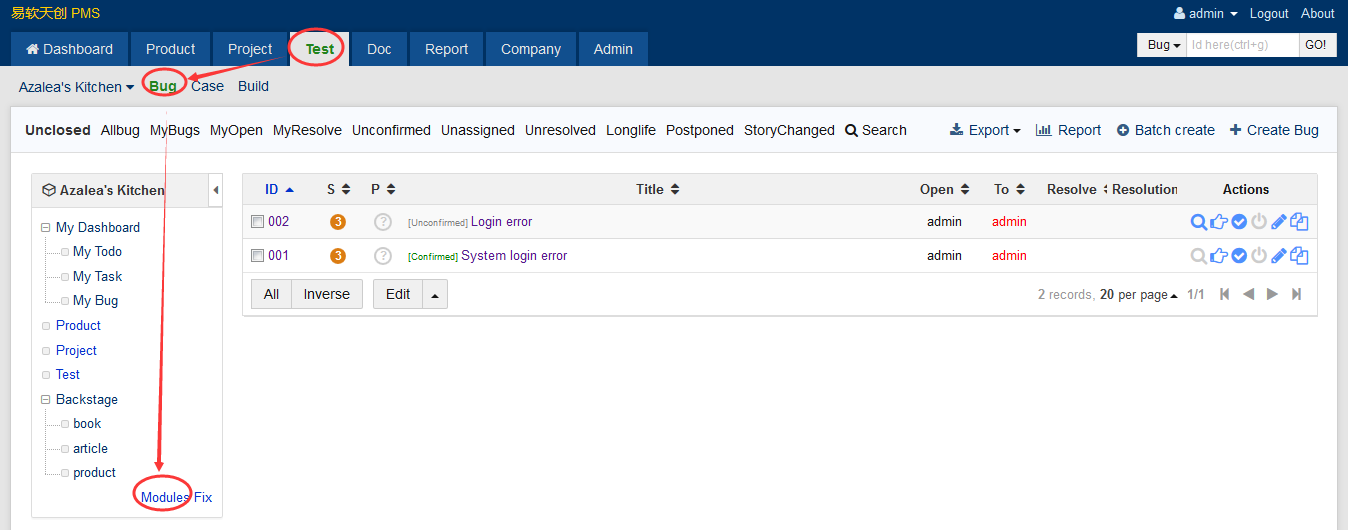1348x530 pixels.
Task: Click the orange severity 3 badge for bug 002
Action: click(x=338, y=222)
